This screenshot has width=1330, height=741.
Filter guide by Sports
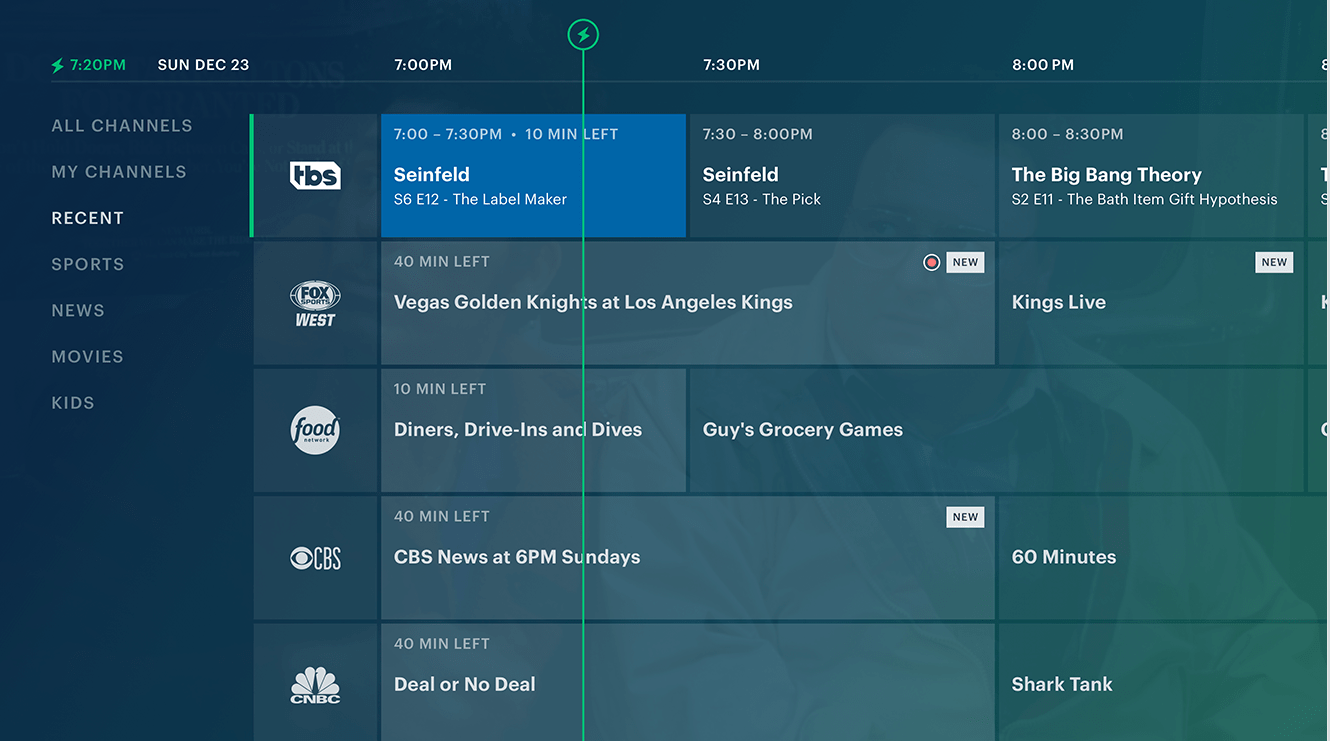coord(88,264)
